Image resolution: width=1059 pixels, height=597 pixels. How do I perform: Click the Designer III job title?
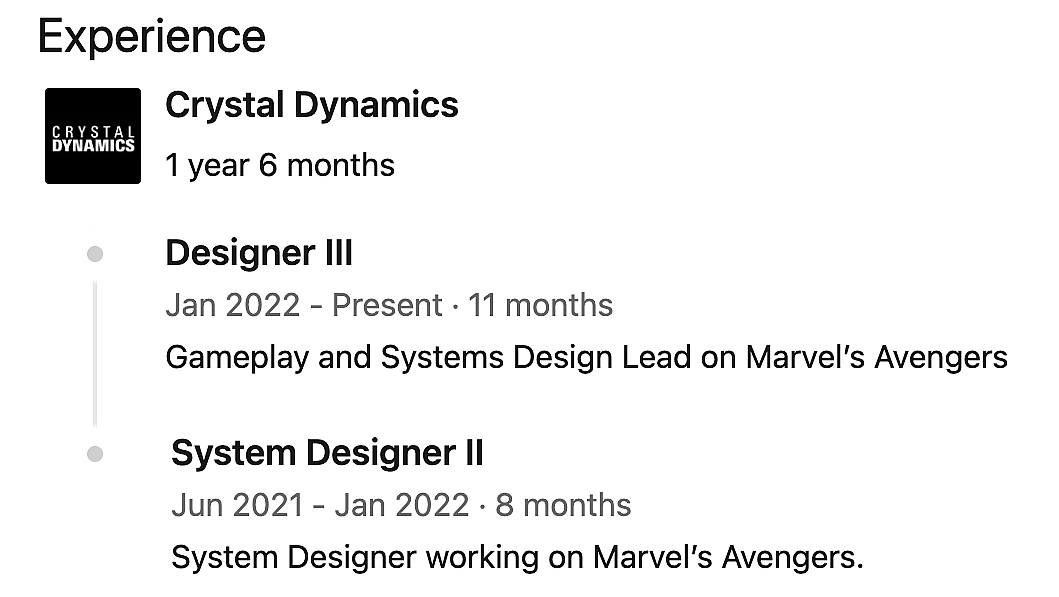tap(258, 254)
